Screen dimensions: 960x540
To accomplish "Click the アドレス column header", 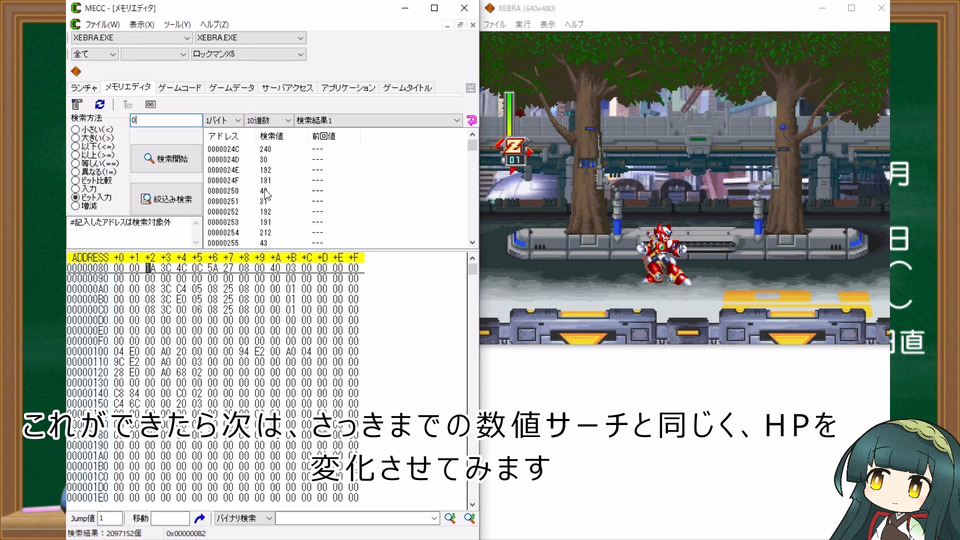I will pos(223,137).
